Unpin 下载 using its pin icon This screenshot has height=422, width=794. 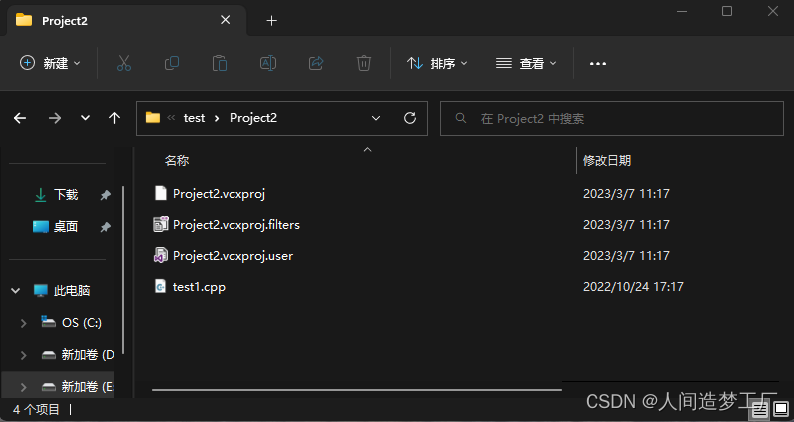click(x=105, y=195)
